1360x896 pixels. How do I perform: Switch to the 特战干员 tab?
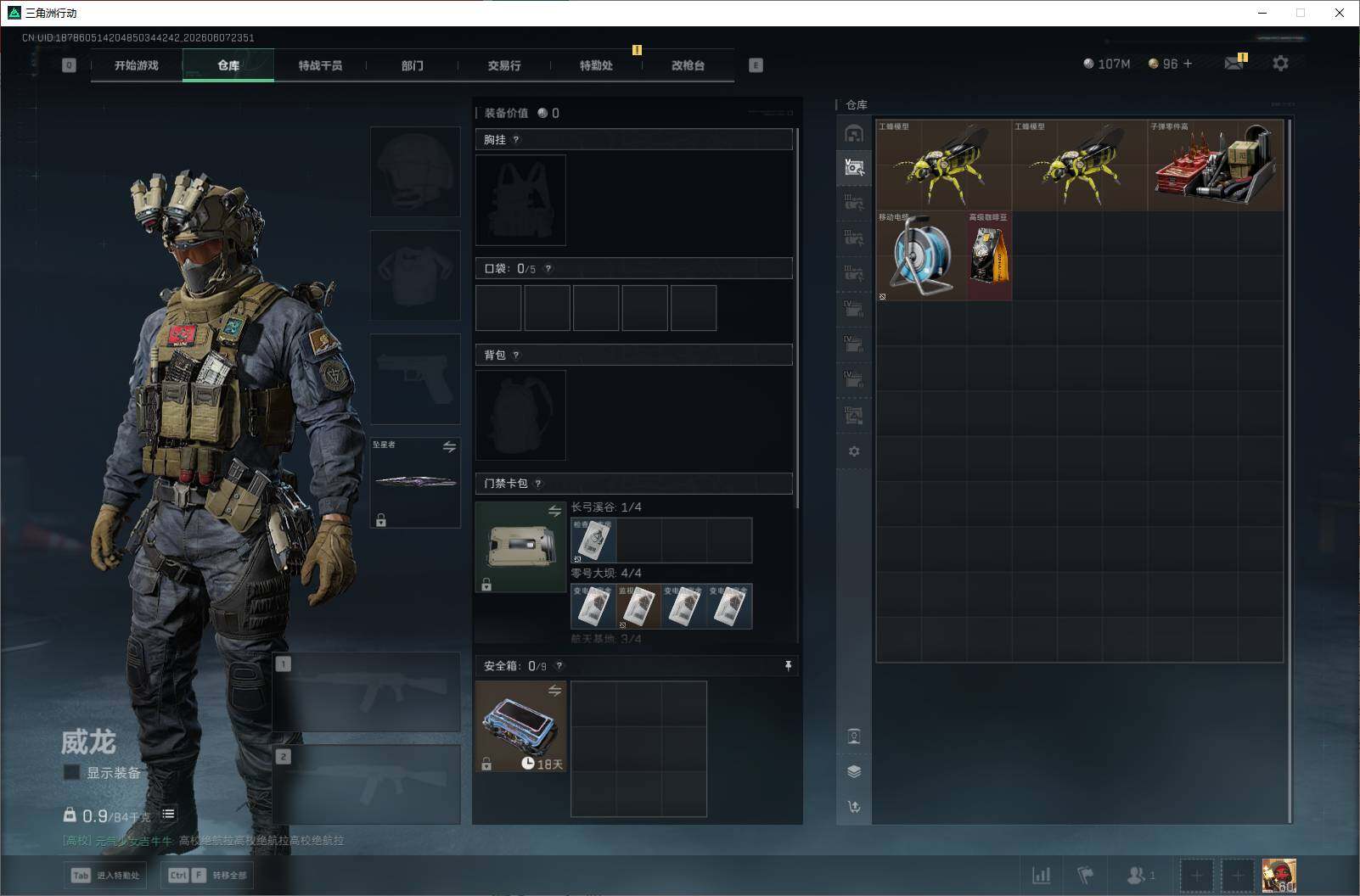click(320, 65)
